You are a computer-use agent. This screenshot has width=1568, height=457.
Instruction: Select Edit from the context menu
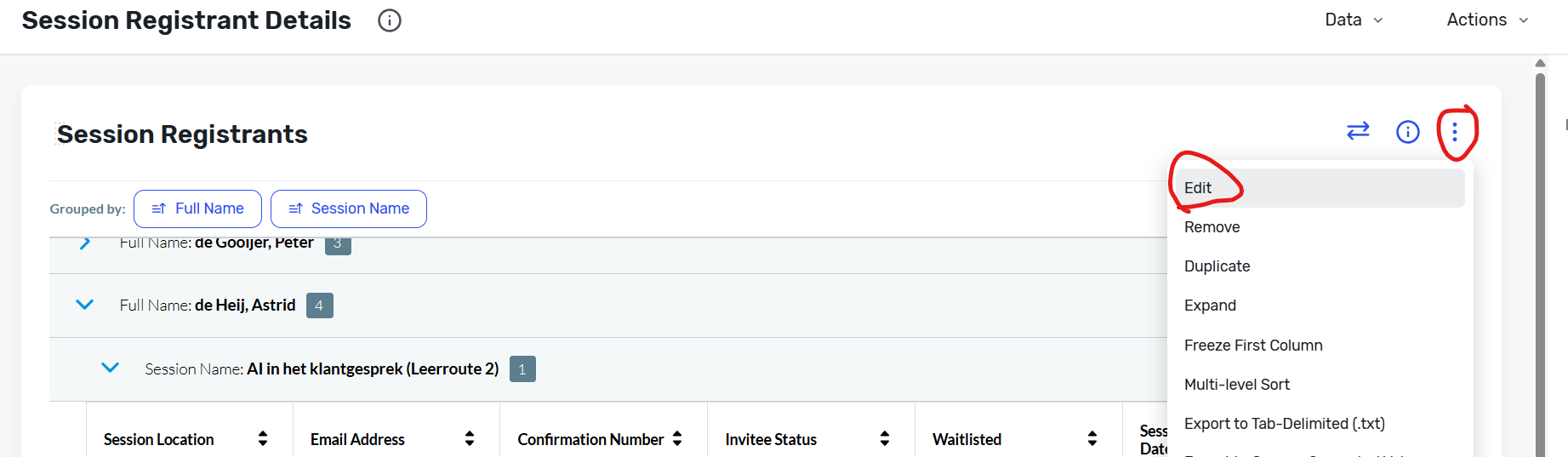point(1318,188)
